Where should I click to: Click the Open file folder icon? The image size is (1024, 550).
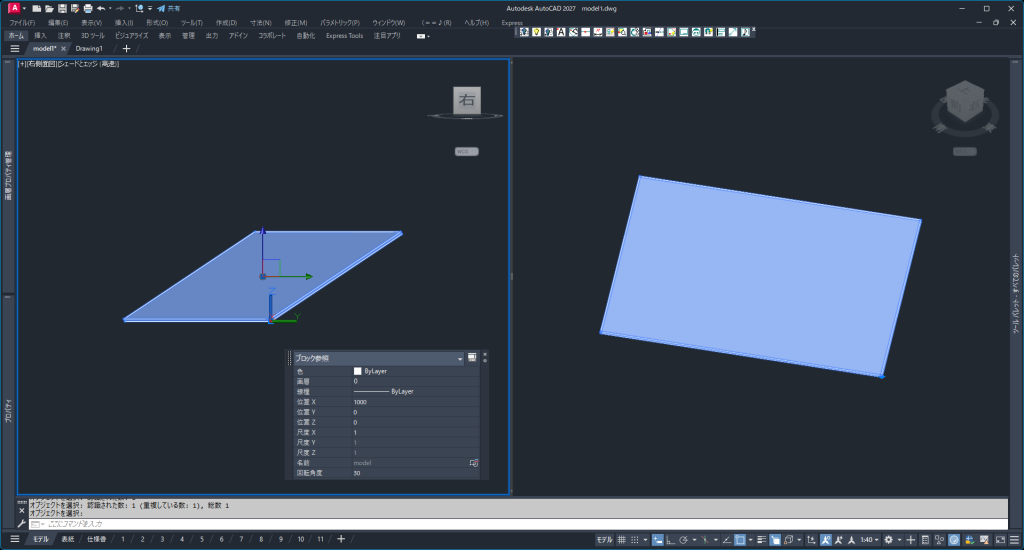point(49,8)
